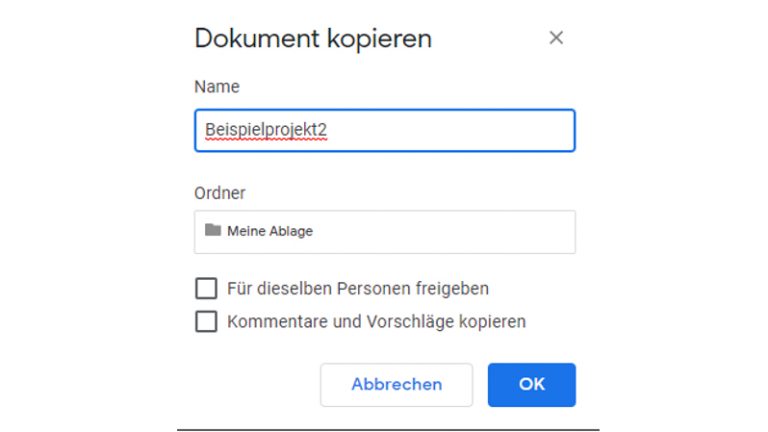
Task: Click the Für dieselben Personen freigeben label text
Action: point(358,289)
